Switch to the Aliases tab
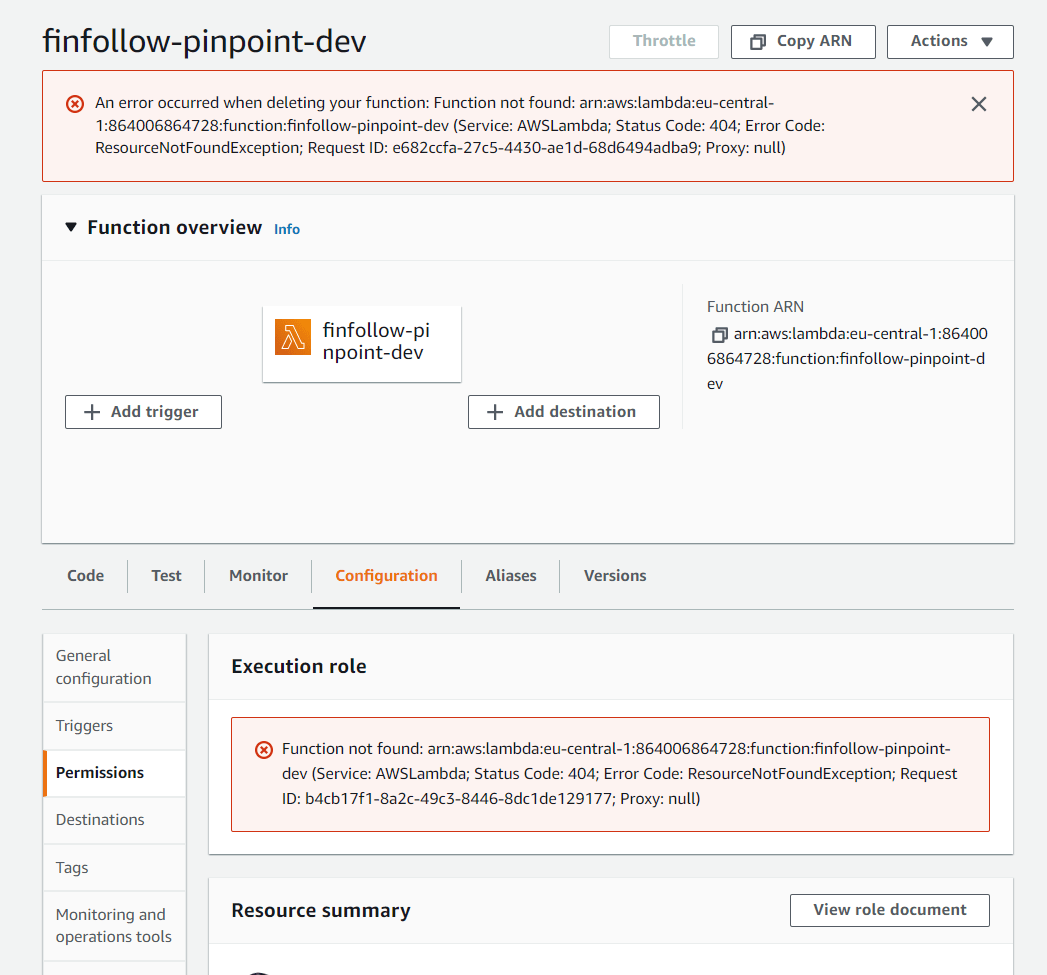The width and height of the screenshot is (1047, 975). (510, 575)
